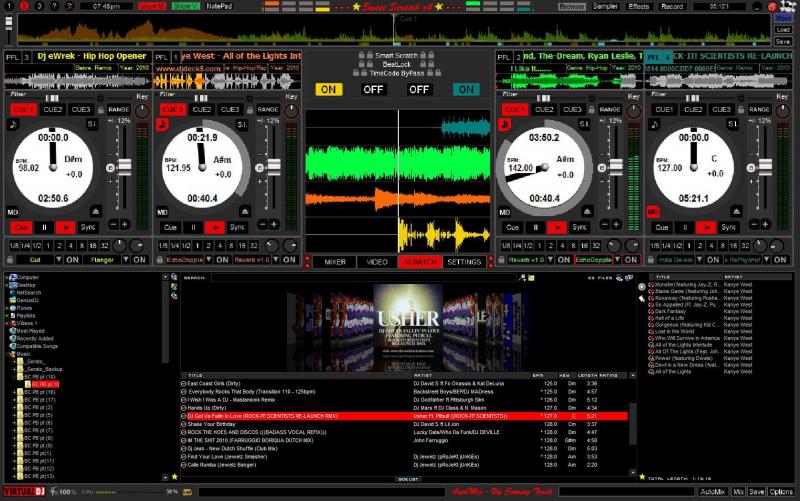800x501 pixels.
Task: Click AutoMix button
Action: point(713,492)
